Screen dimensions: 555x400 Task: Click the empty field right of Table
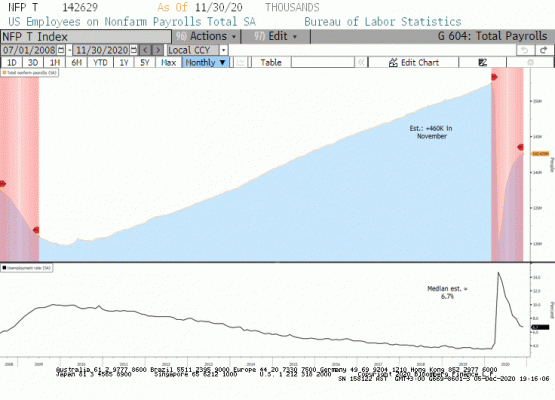coord(323,63)
